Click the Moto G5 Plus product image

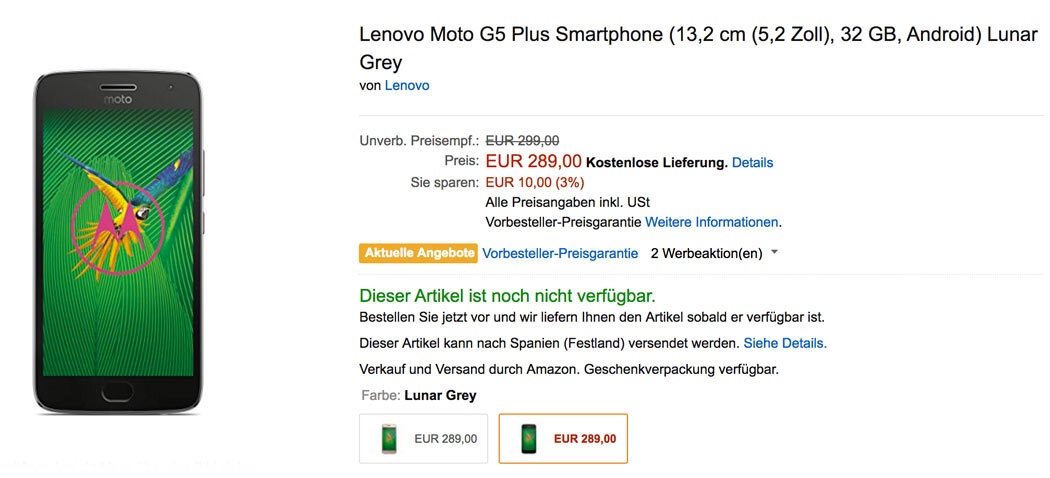pos(117,240)
